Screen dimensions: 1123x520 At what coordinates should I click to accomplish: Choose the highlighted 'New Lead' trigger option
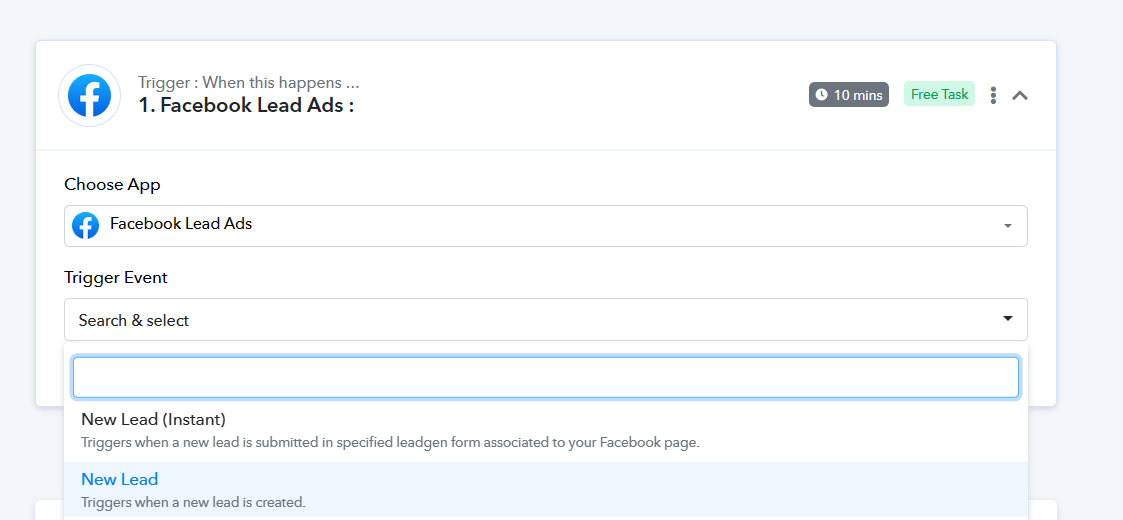tap(546, 490)
